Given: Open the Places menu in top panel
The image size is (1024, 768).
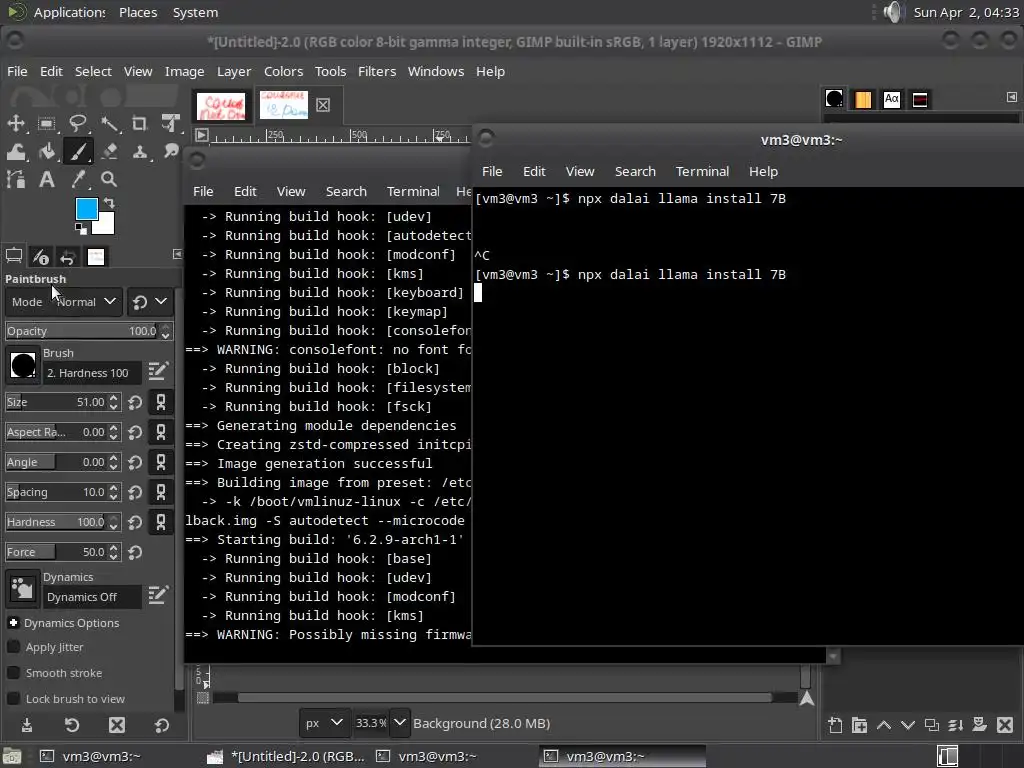Looking at the screenshot, I should (x=138, y=12).
